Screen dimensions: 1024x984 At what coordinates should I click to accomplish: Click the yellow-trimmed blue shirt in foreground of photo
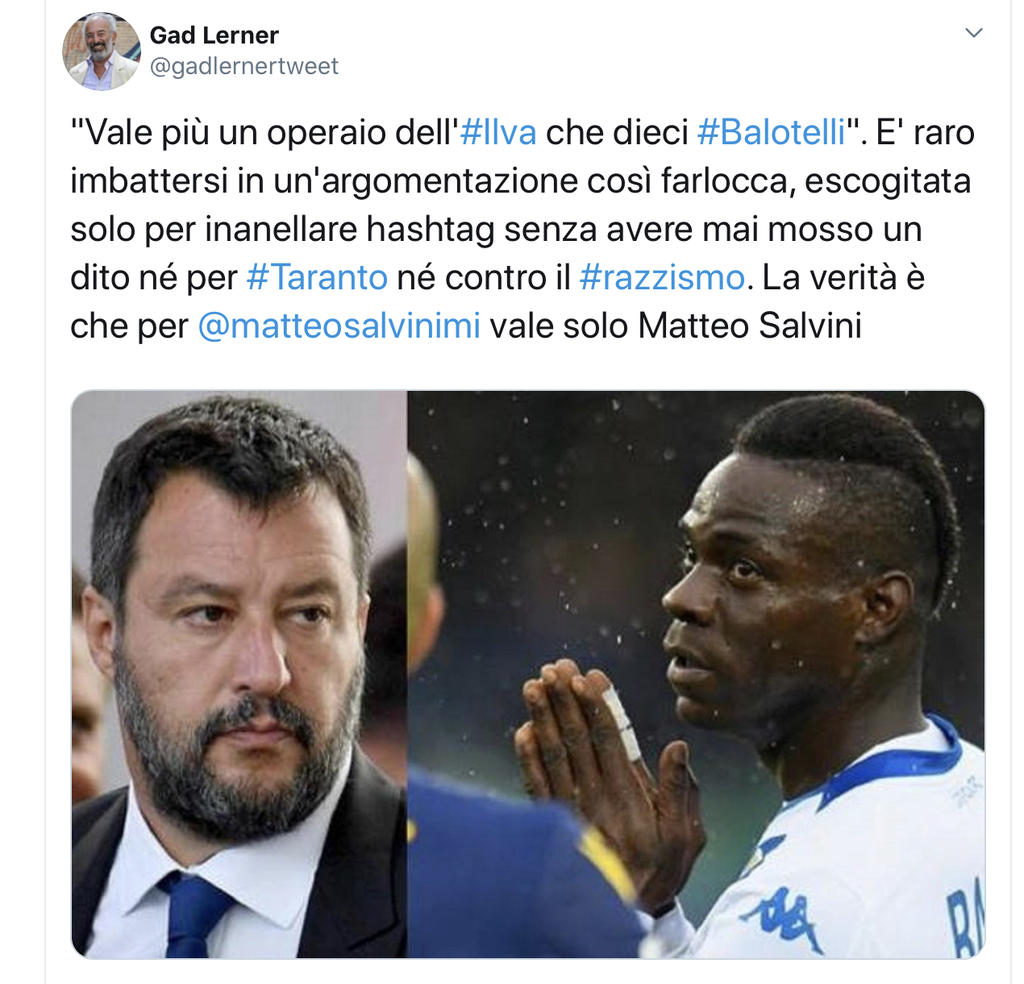point(516,868)
